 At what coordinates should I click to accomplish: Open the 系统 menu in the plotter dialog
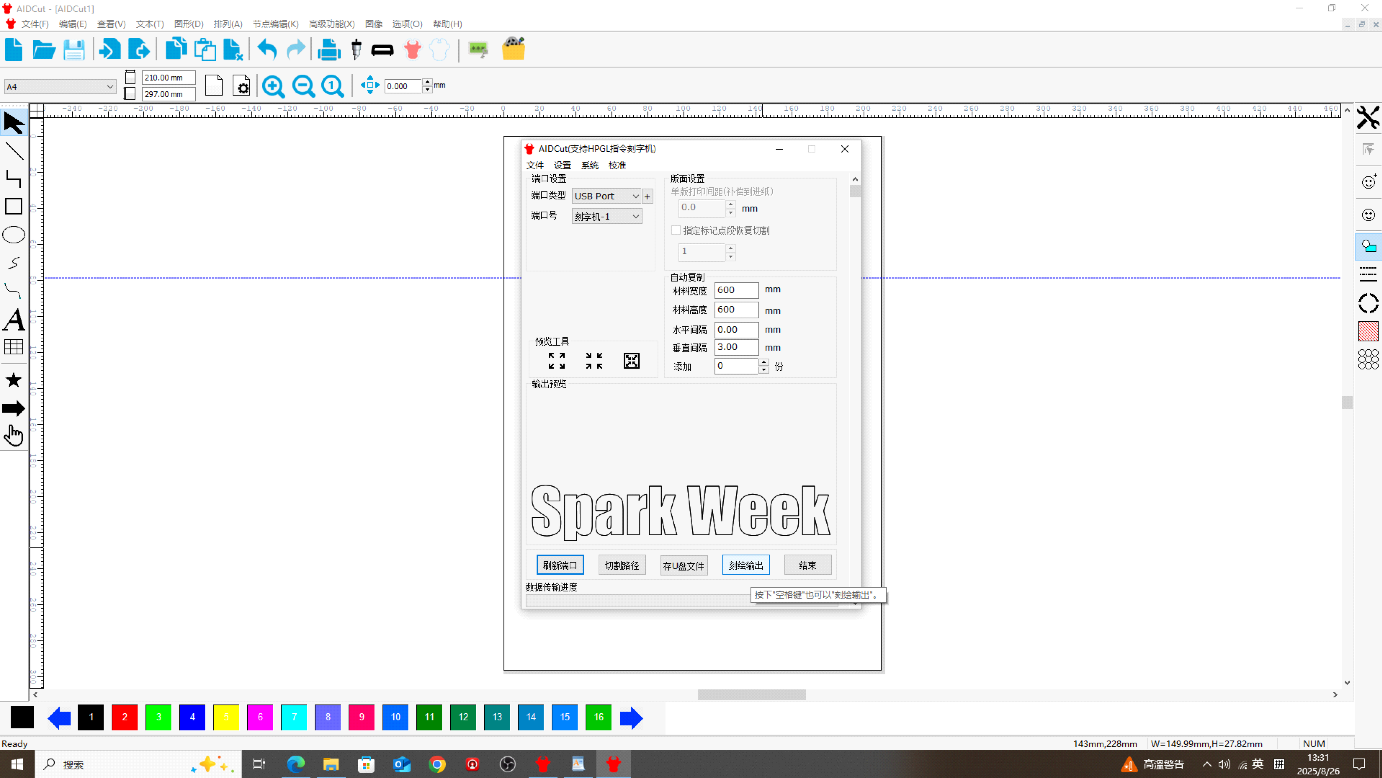[590, 165]
